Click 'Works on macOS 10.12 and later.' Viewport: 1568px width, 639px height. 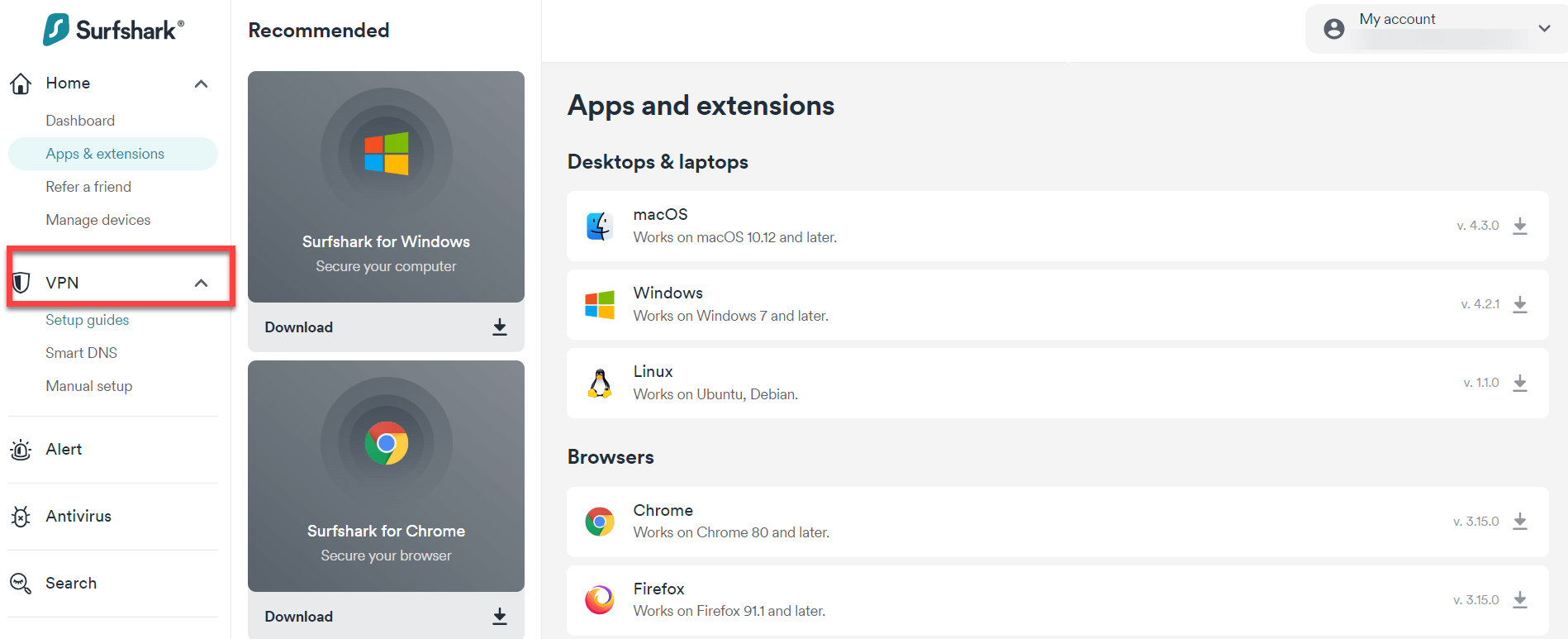coord(735,237)
